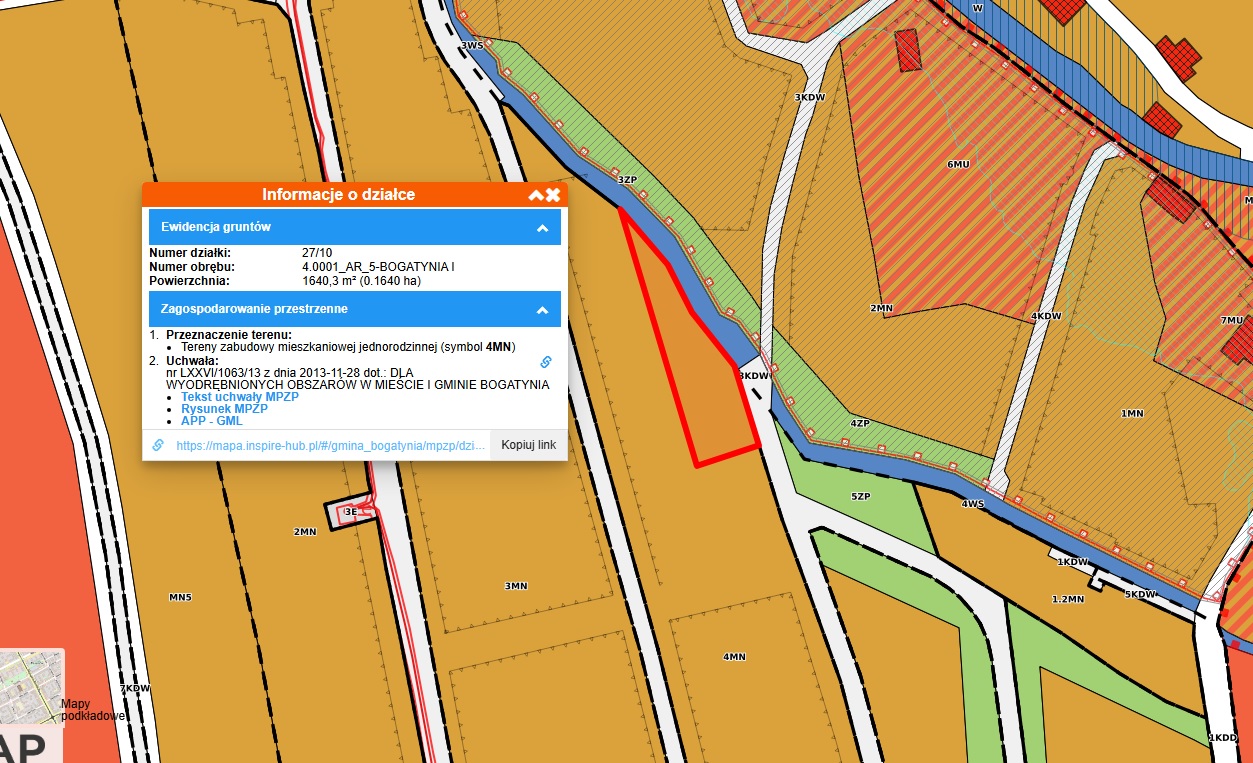
Task: Select the MN5 zone label
Action: pyautogui.click(x=180, y=597)
